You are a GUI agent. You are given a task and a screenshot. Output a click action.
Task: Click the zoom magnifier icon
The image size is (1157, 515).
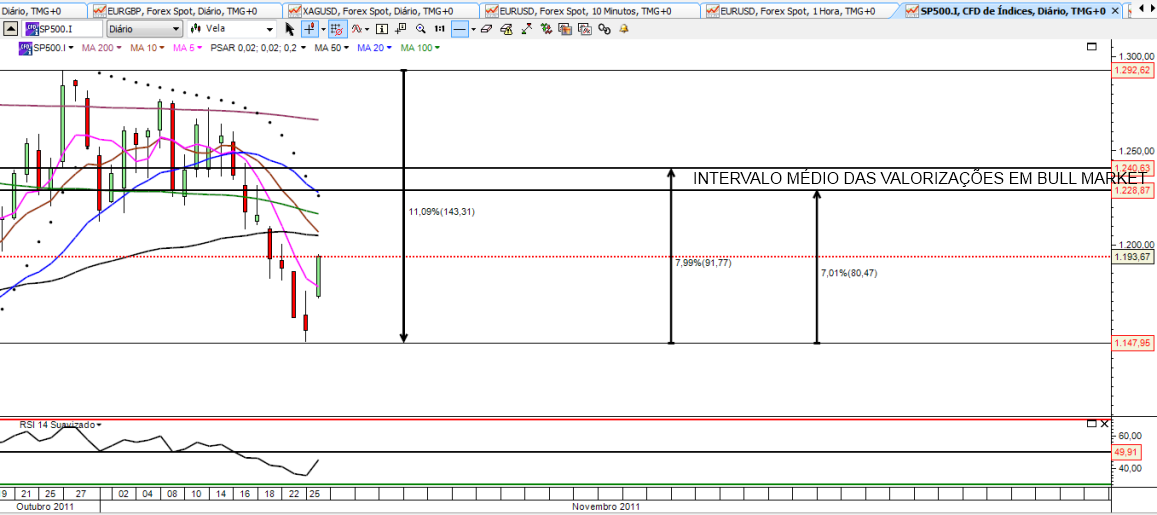pos(420,29)
